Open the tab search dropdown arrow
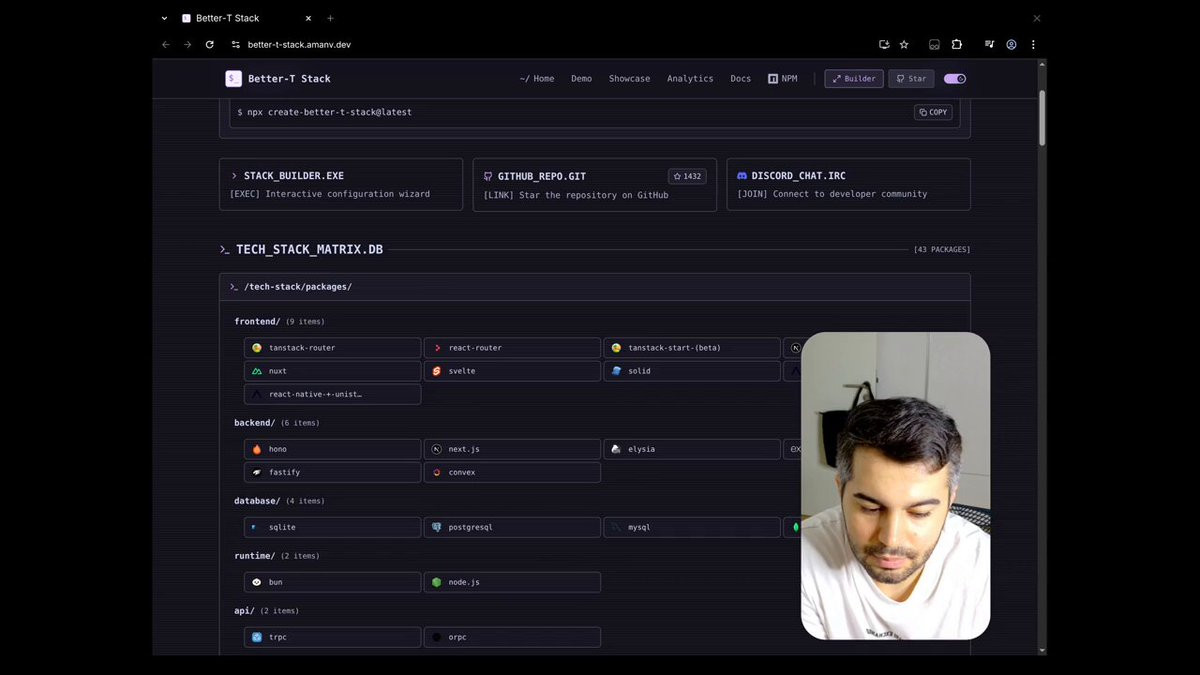This screenshot has height=675, width=1200. 165,18
